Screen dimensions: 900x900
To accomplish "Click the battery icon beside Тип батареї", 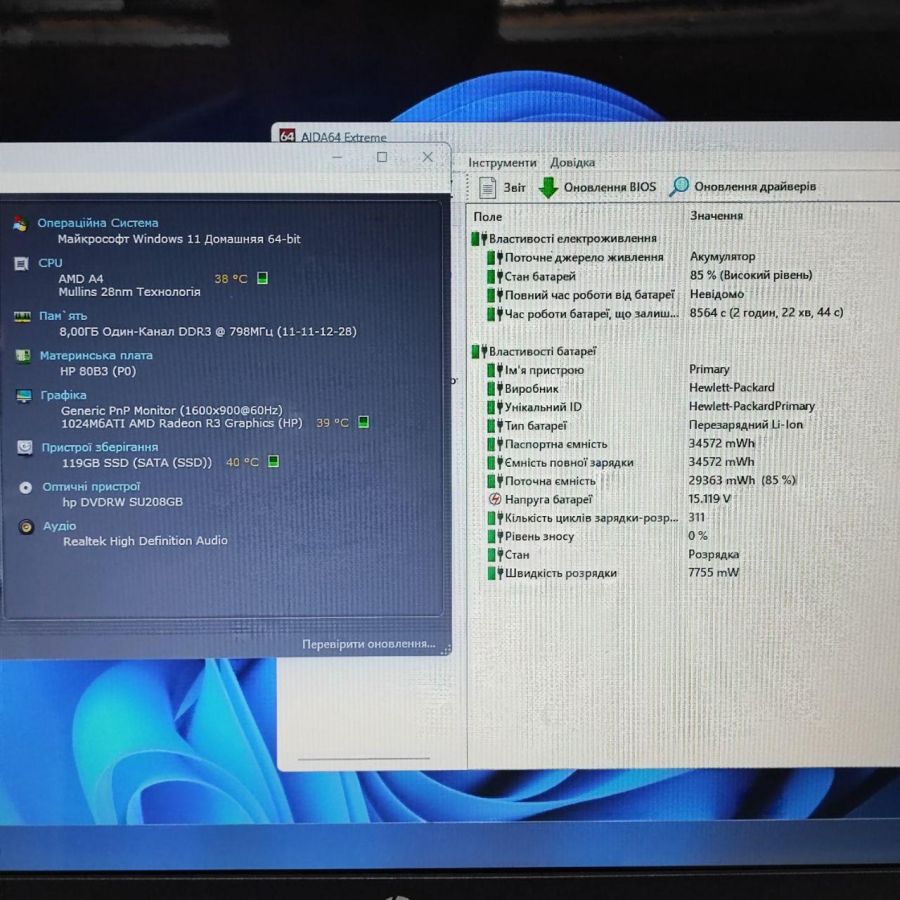I will [x=494, y=425].
